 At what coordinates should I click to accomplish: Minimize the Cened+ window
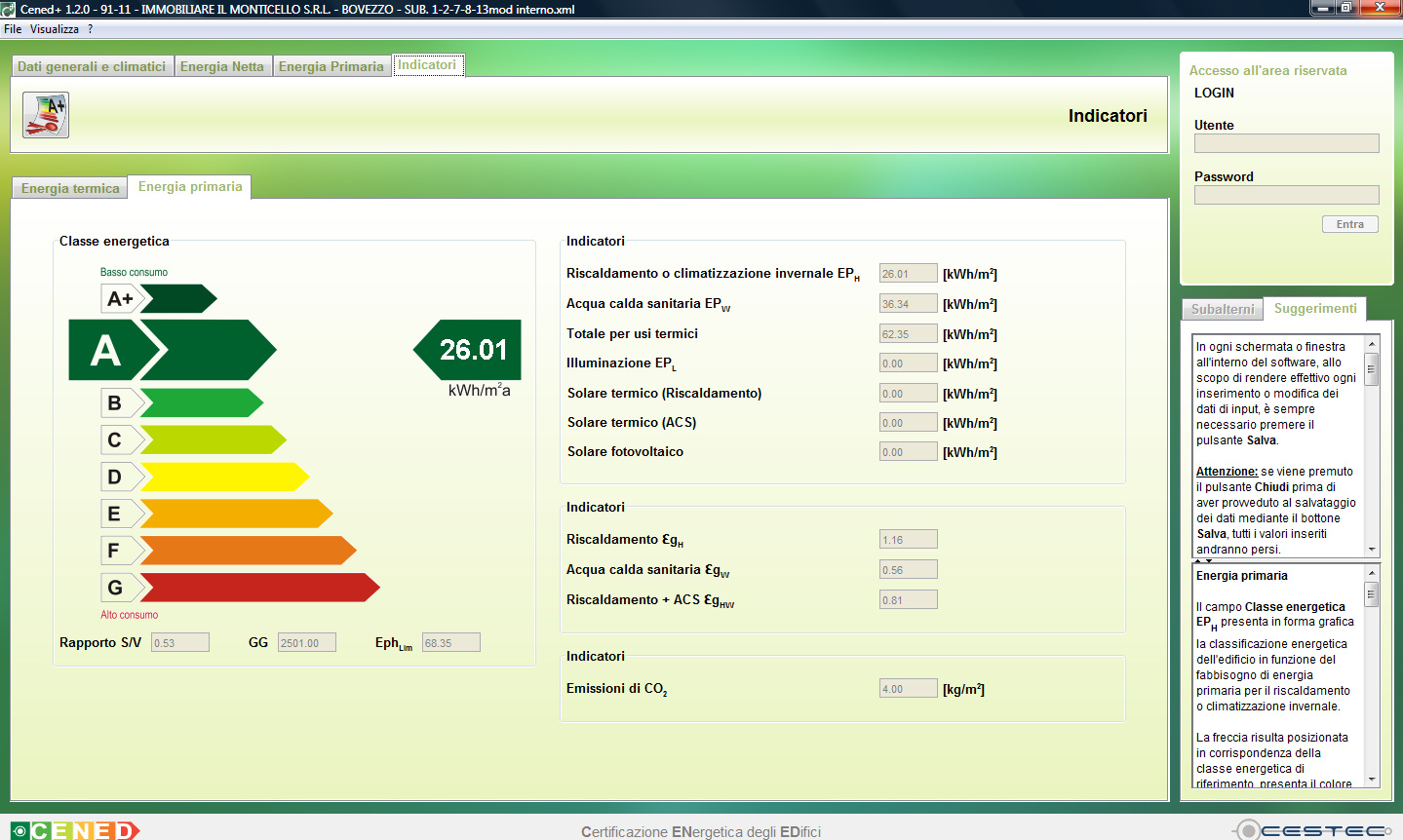click(x=1321, y=8)
